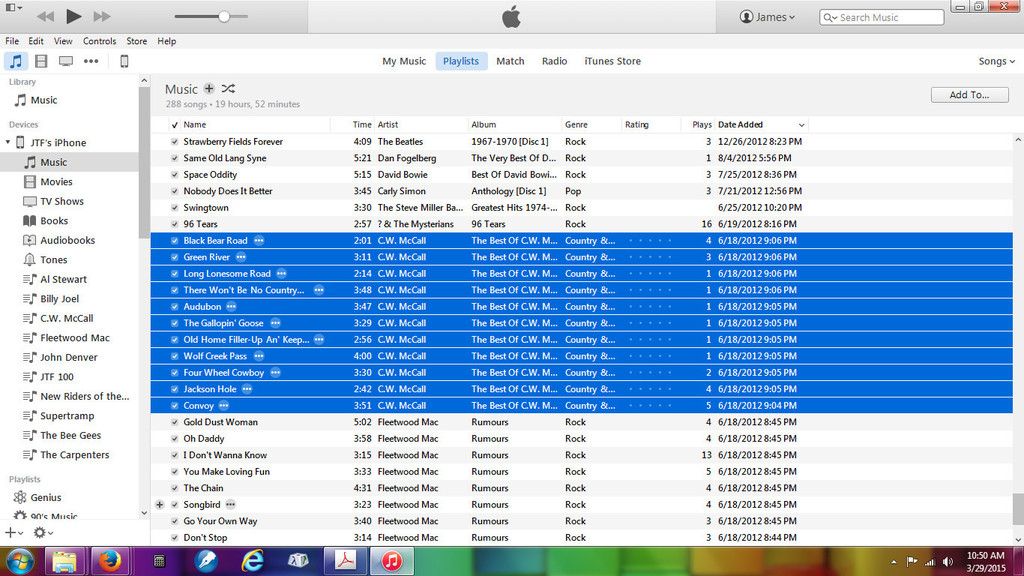Open the Songs view dropdown

tap(997, 61)
